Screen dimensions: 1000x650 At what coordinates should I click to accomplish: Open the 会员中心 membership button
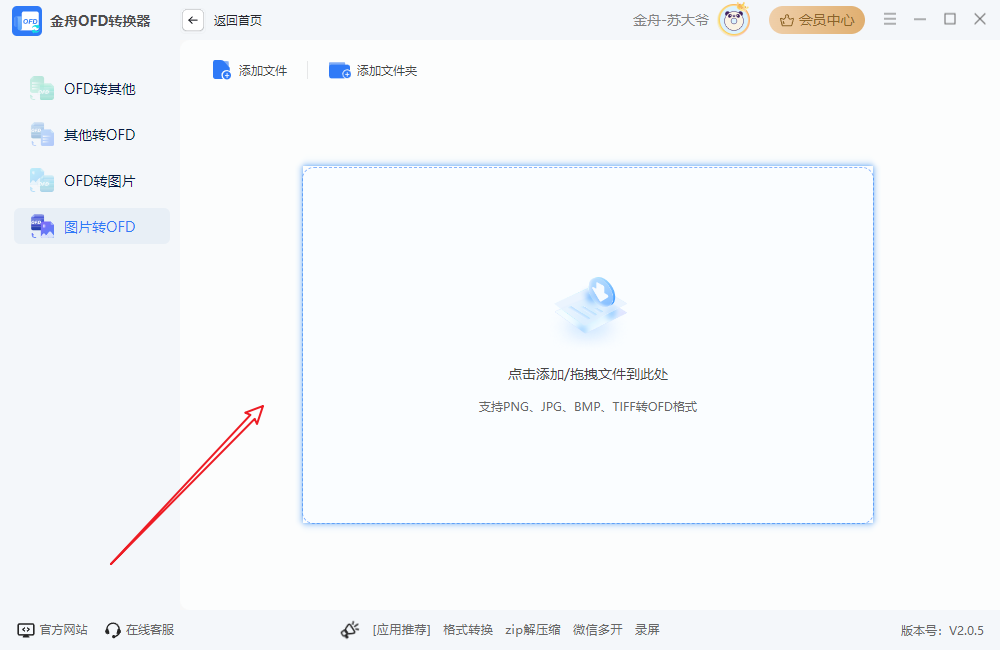(x=817, y=20)
